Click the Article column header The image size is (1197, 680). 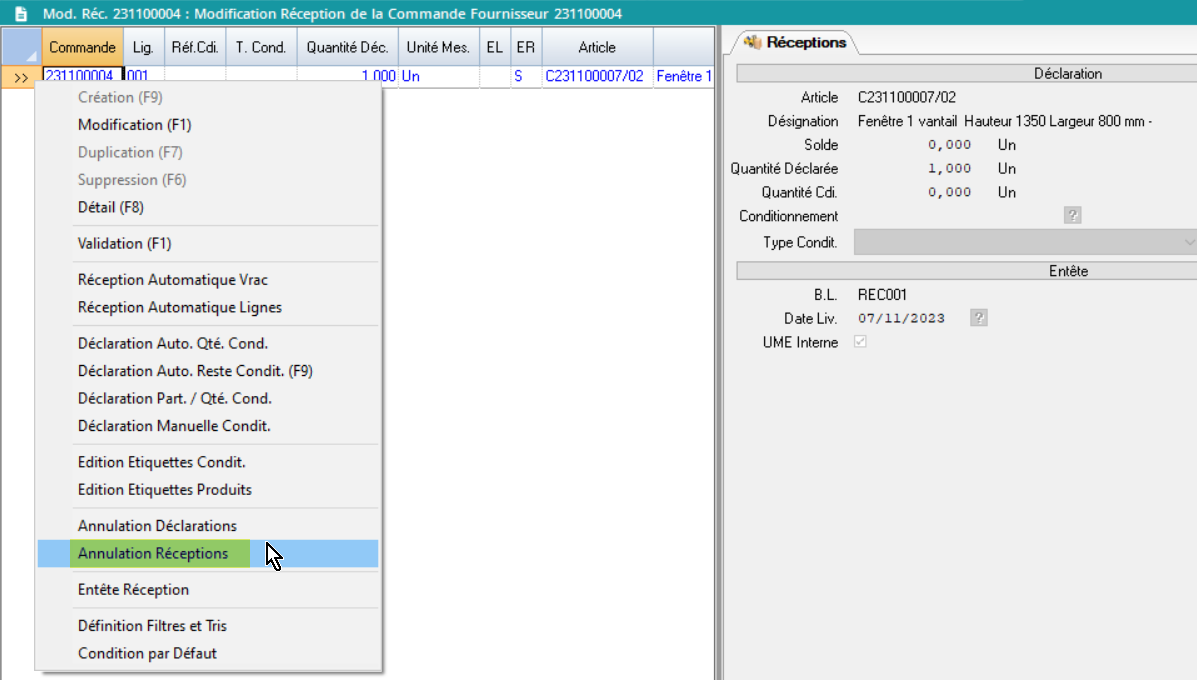click(597, 47)
